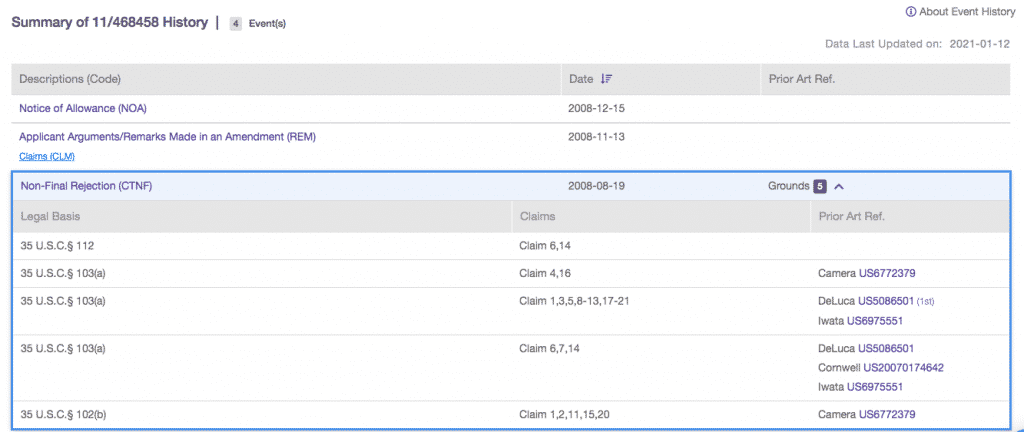The height and width of the screenshot is (432, 1024).
Task: Open Iwata US6975551 in Claim 6,7,14 row
Action: click(x=875, y=387)
